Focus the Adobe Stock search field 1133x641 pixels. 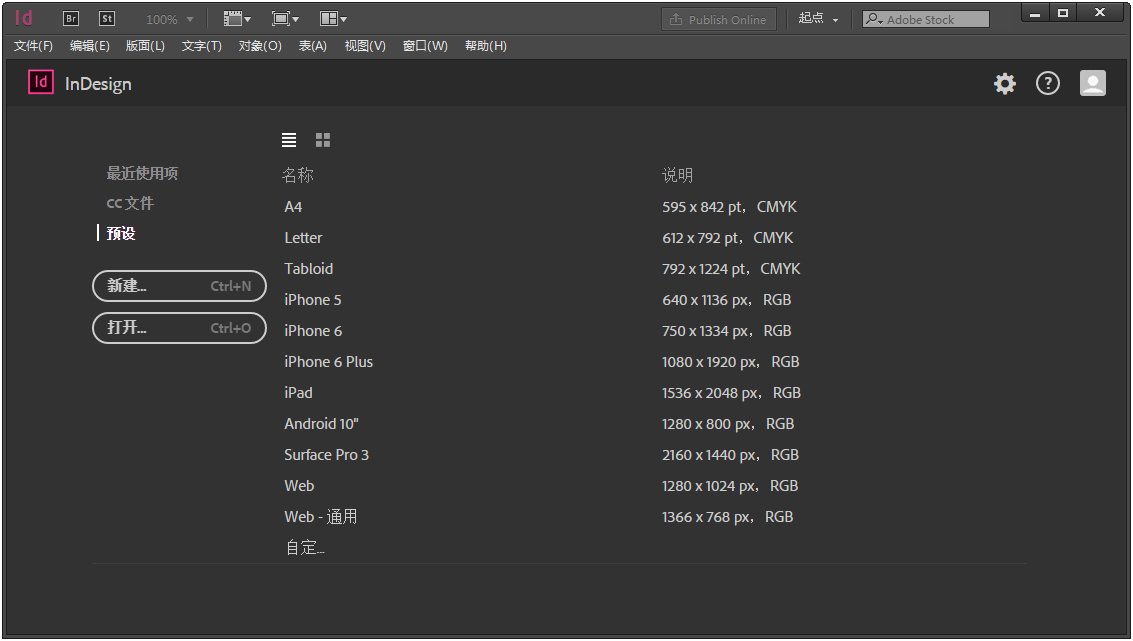coord(926,20)
